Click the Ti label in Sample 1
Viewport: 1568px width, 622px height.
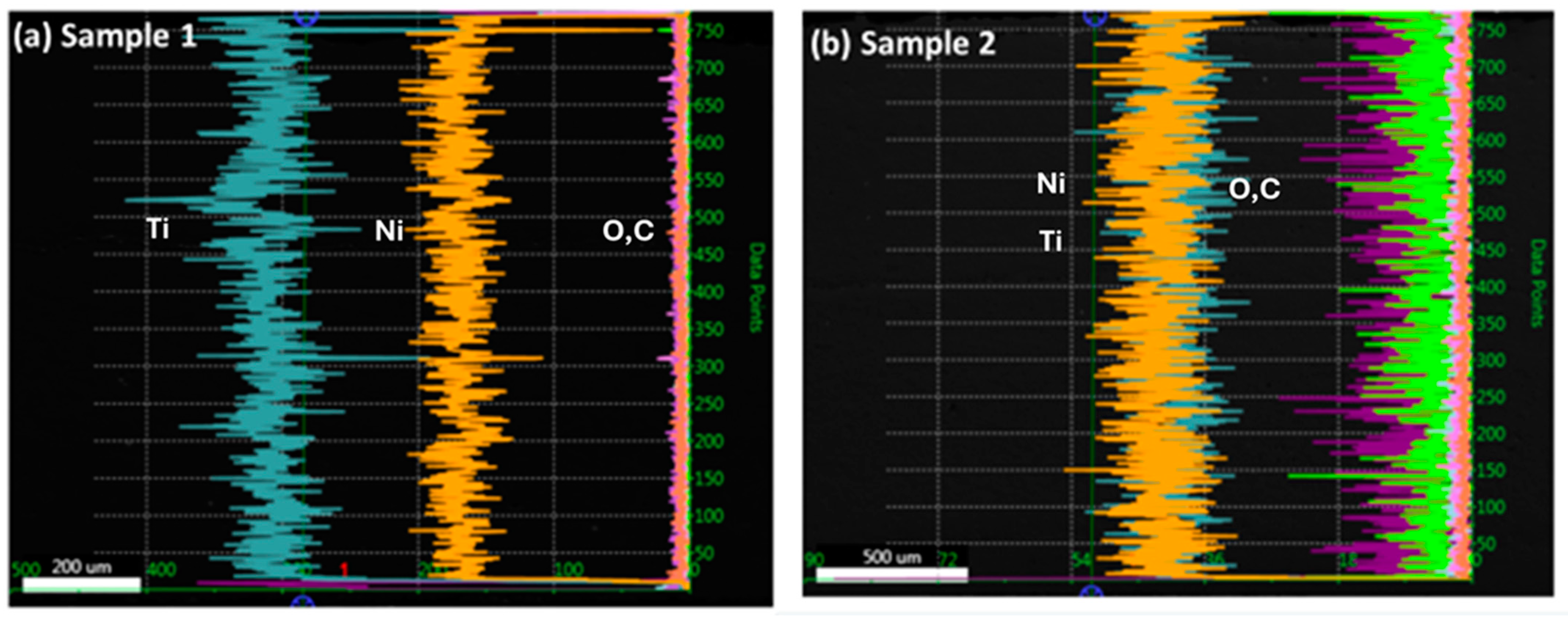point(158,229)
